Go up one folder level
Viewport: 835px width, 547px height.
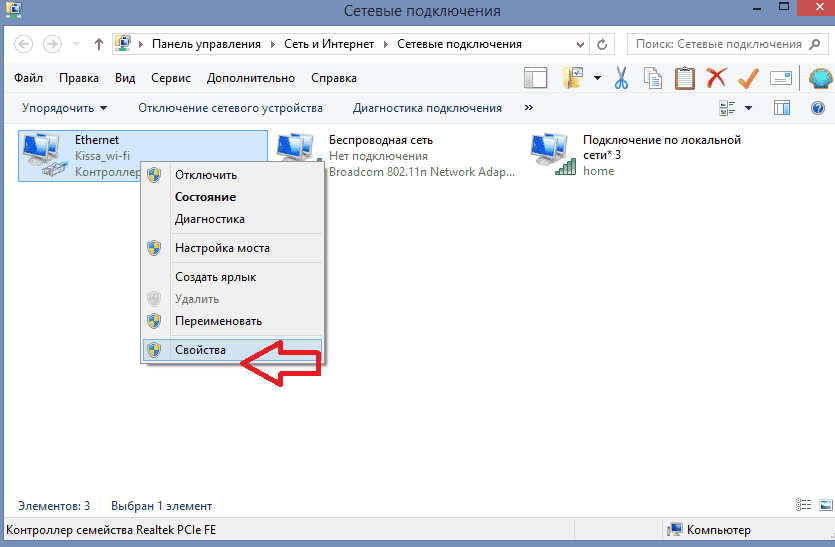[x=99, y=44]
